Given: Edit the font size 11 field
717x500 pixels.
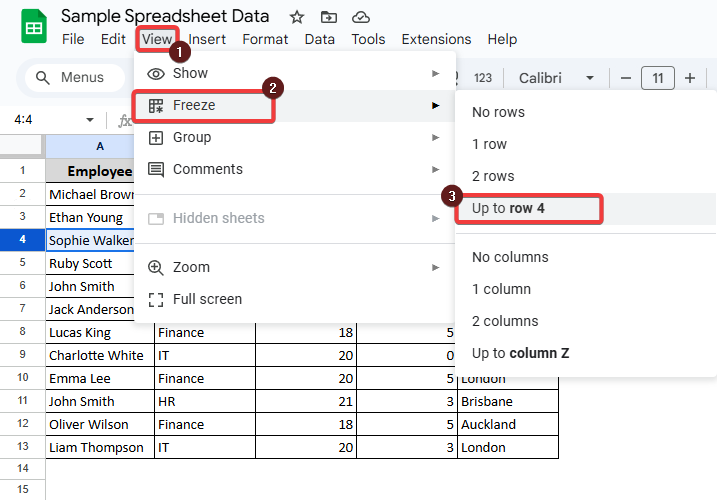Looking at the screenshot, I should coord(657,78).
